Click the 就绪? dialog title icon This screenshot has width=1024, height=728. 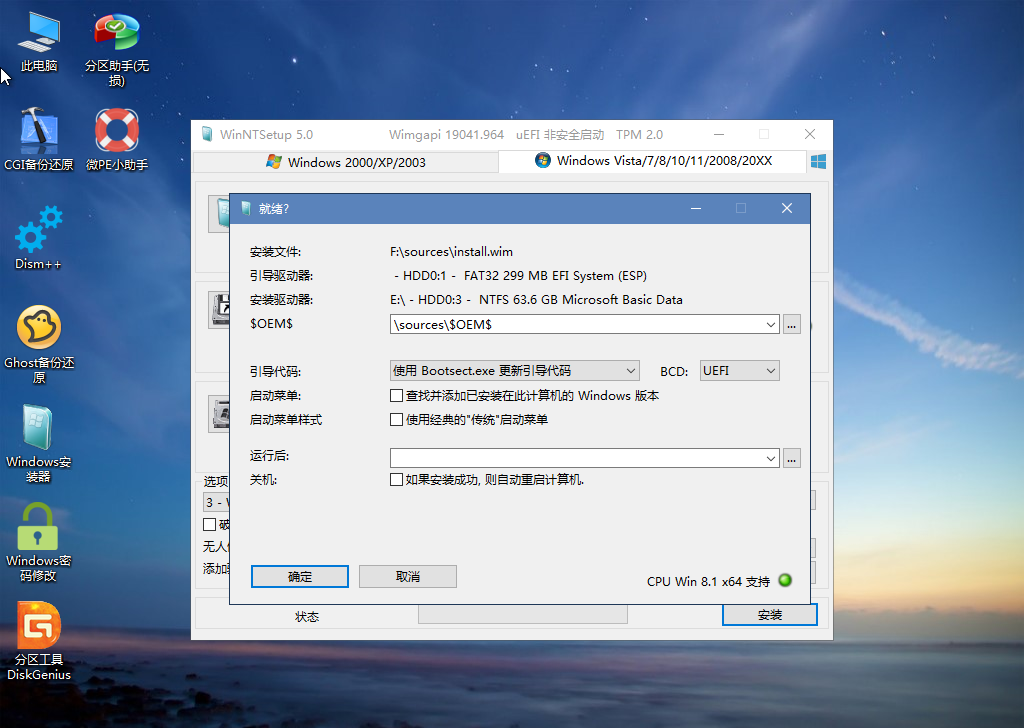click(246, 208)
